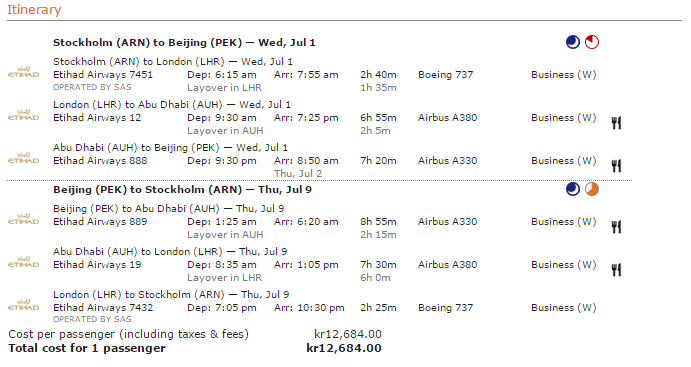Click Airbus A380 aircraft for flight 12
The height and width of the screenshot is (367, 691).
pyautogui.click(x=447, y=118)
